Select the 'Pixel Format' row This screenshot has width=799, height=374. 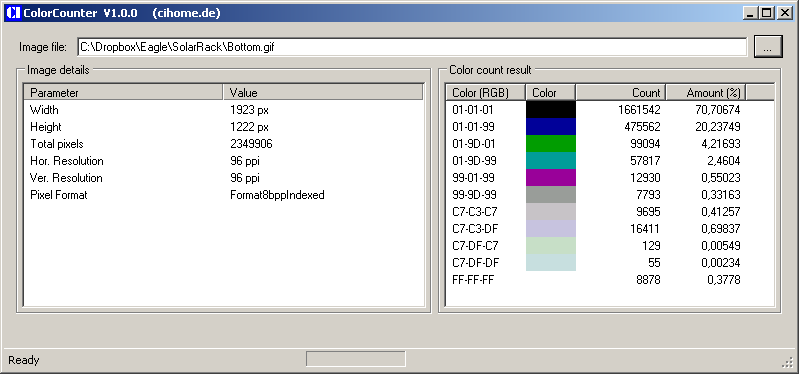coord(223,195)
